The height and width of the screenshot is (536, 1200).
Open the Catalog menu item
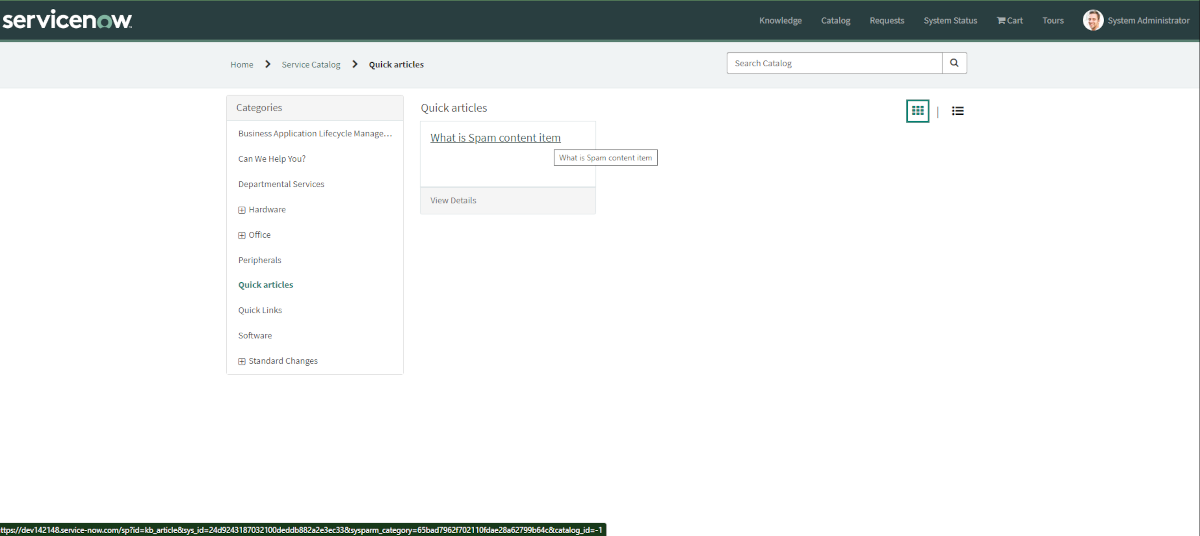(835, 21)
